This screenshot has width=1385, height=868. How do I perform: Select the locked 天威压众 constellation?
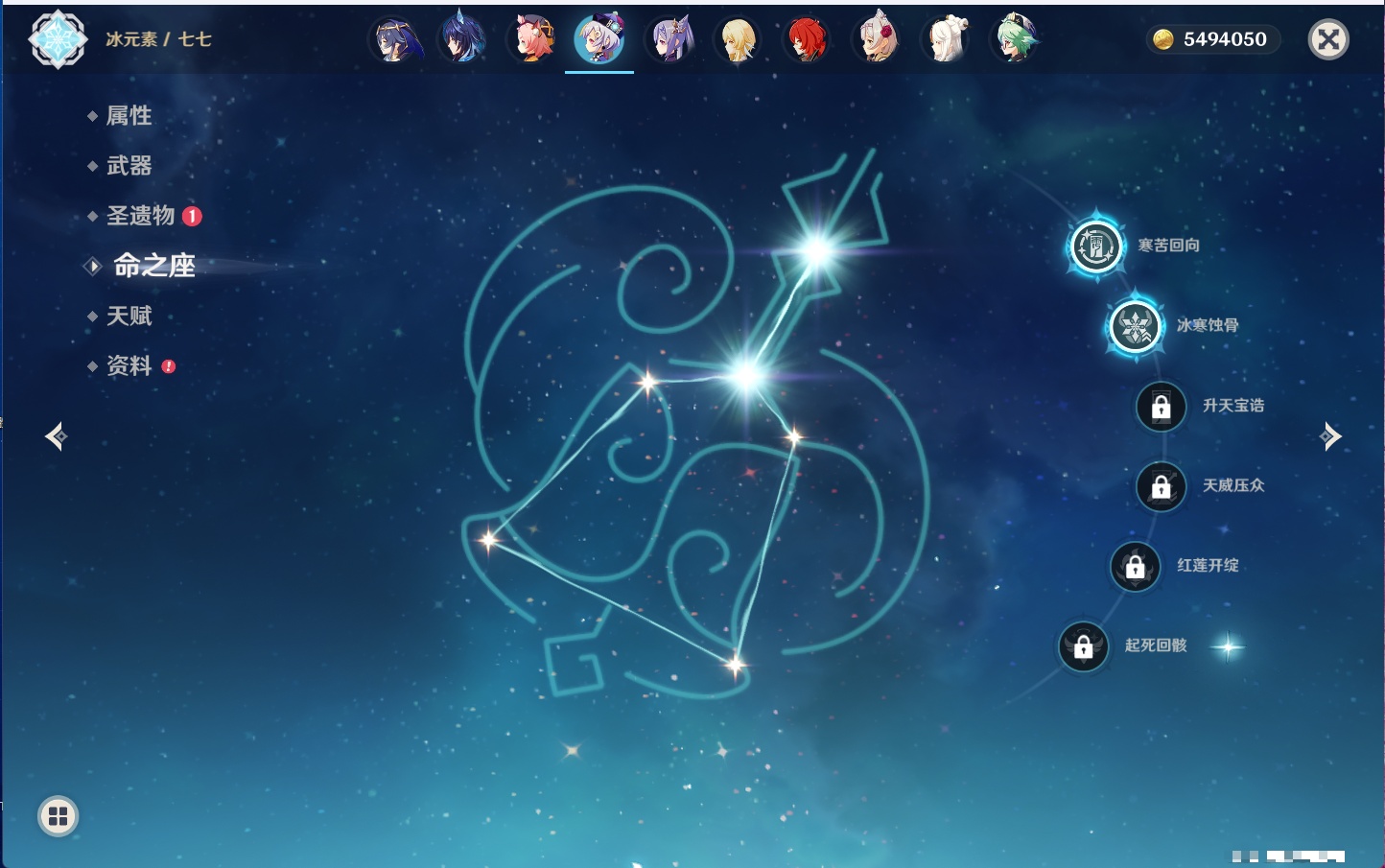1161,486
